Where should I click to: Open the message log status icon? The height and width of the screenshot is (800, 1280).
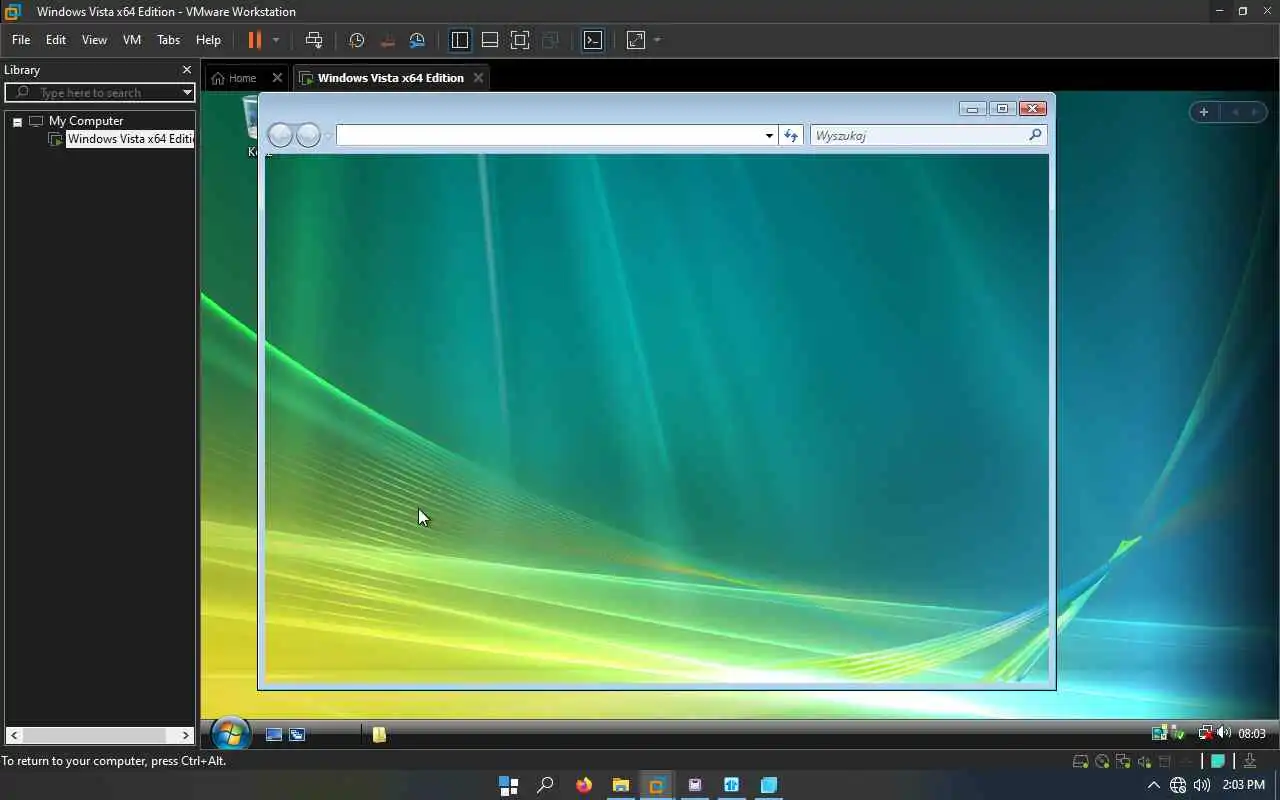coord(1218,761)
